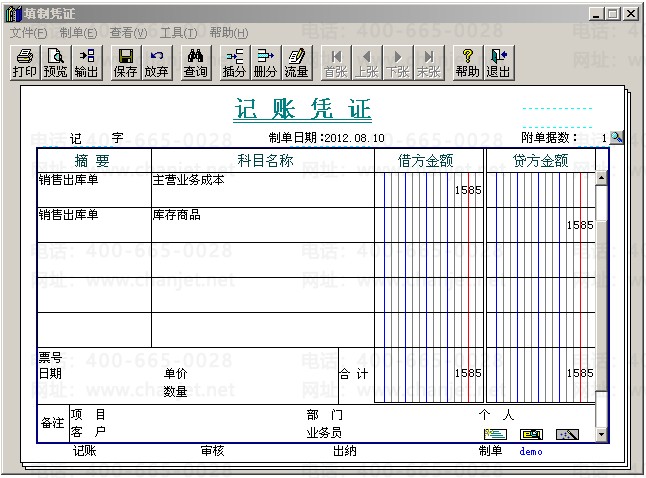
Task: Click the 库存商品 account cell
Action: point(263,225)
